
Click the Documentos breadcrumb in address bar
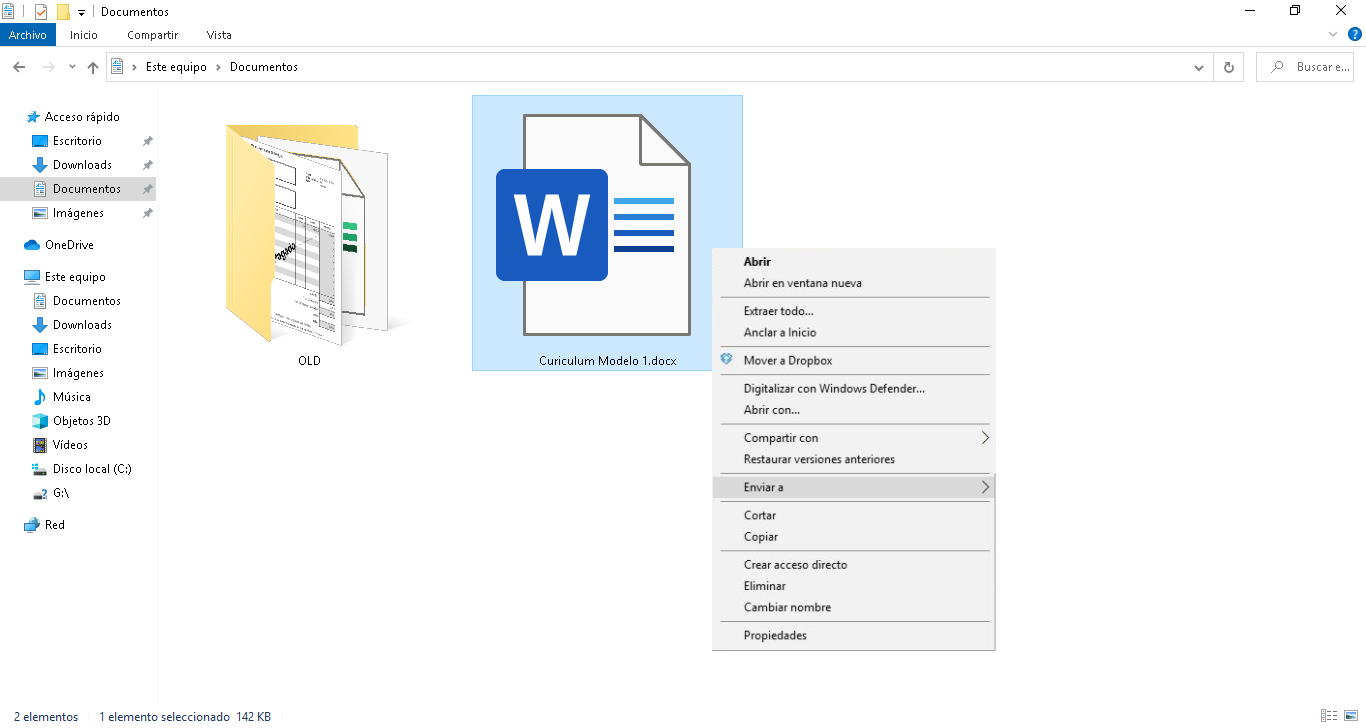coord(264,67)
